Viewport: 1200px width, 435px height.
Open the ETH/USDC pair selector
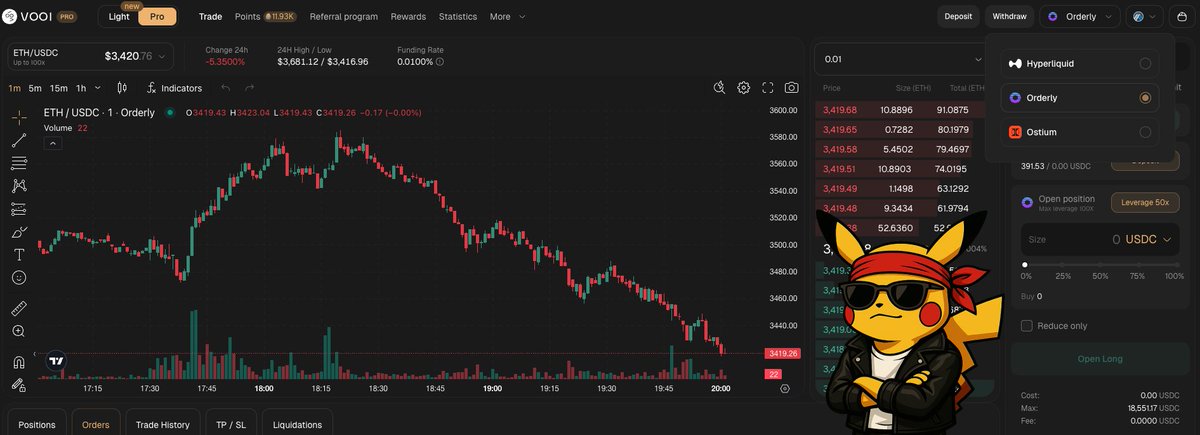pos(90,56)
